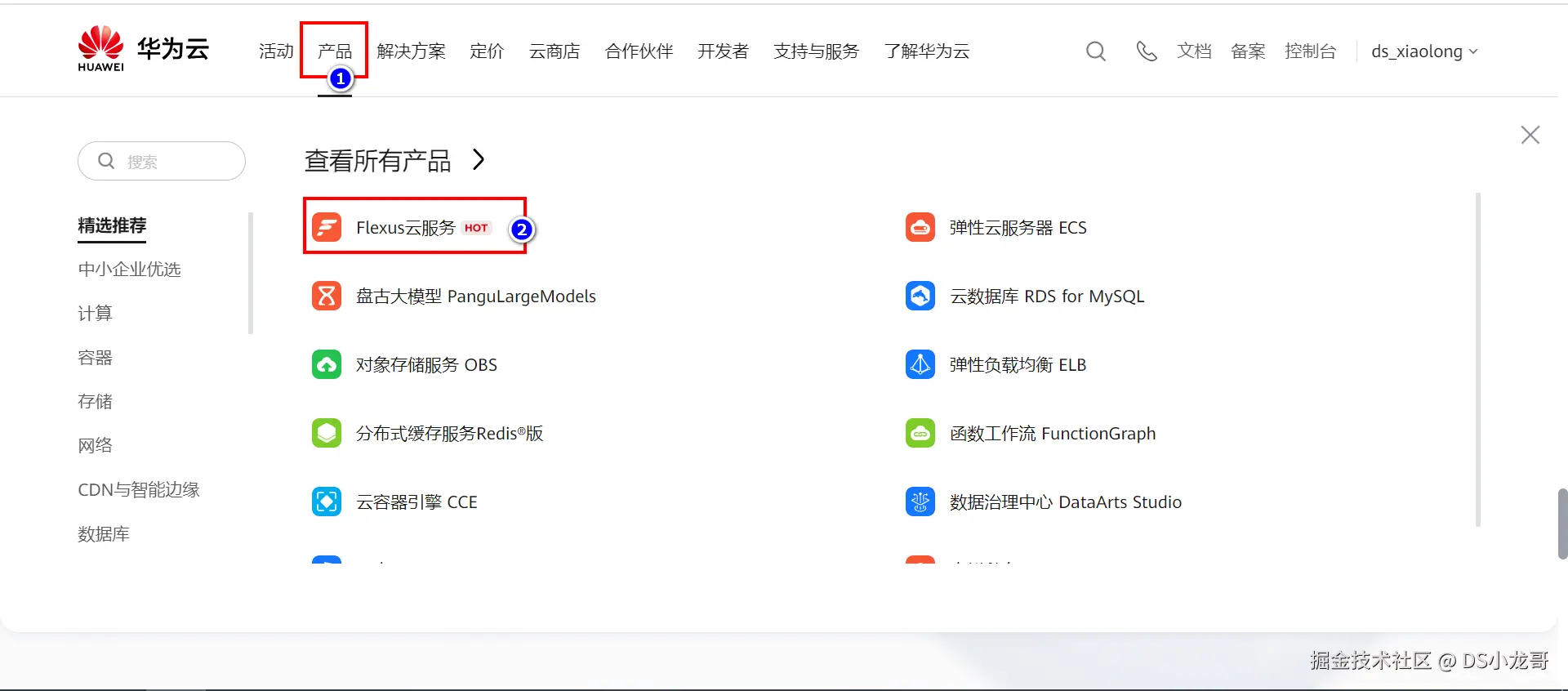
Task: Click the 分布式缓存服务Redis icon
Action: [x=327, y=433]
